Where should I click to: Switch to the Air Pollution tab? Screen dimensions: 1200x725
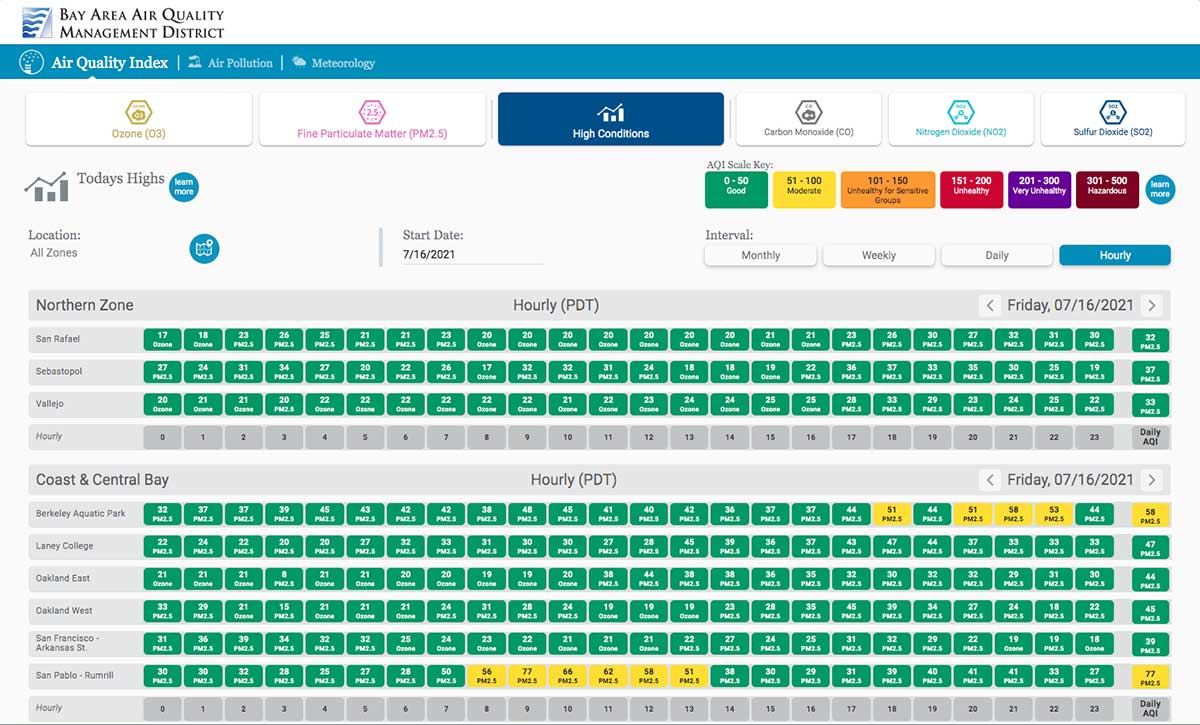click(240, 63)
